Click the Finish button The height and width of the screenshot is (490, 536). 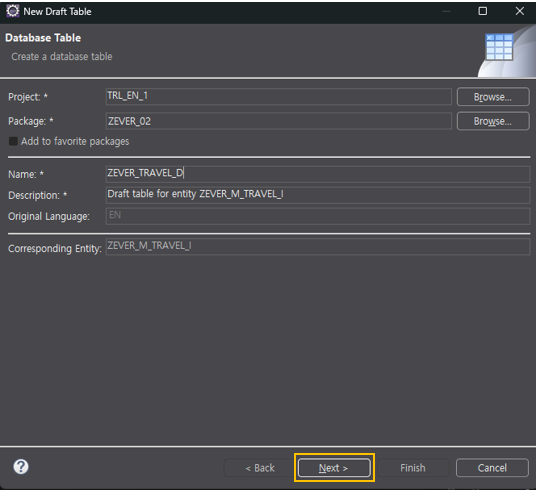tap(413, 468)
